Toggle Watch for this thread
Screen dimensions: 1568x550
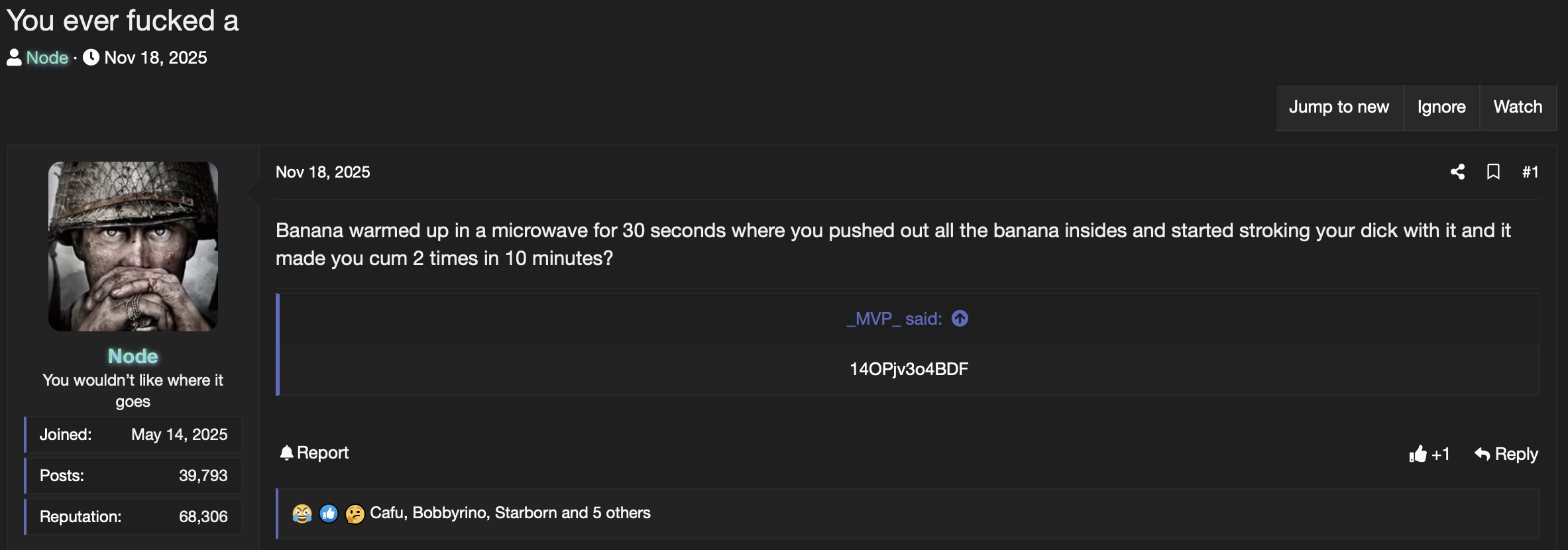[x=1518, y=107]
